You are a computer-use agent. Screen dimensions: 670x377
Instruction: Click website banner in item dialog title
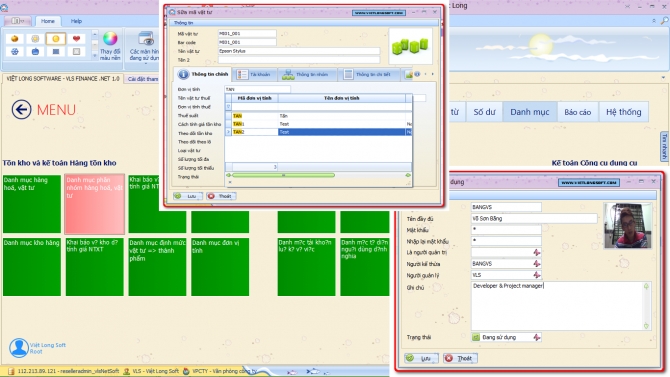[379, 13]
